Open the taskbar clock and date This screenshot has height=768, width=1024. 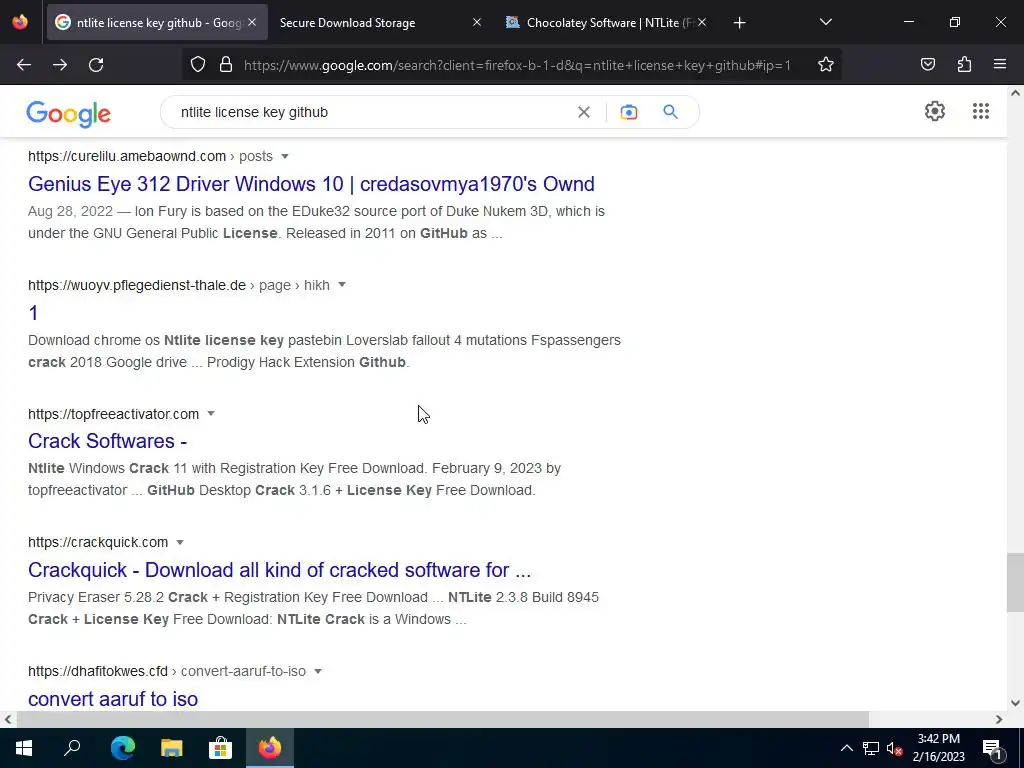click(x=938, y=748)
